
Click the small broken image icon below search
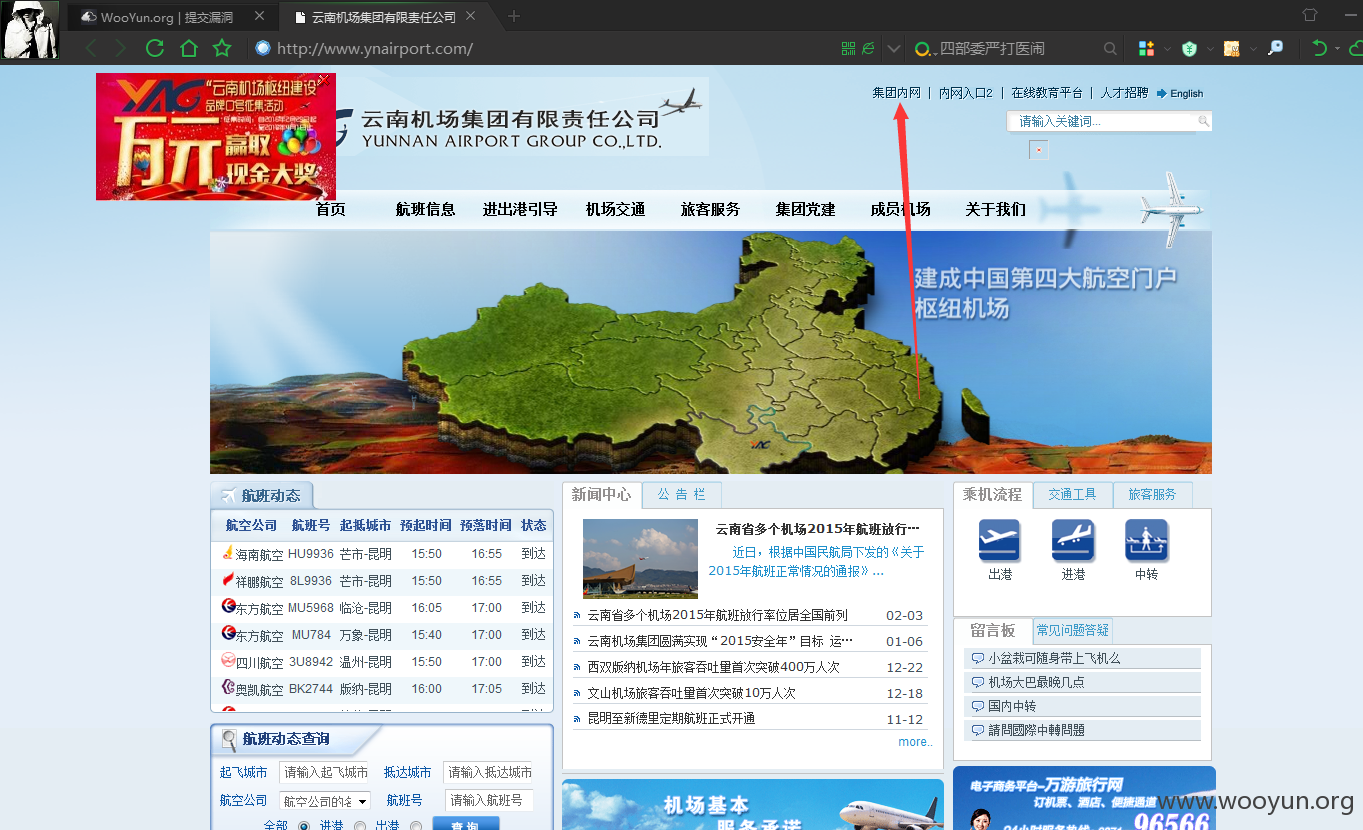point(1039,150)
